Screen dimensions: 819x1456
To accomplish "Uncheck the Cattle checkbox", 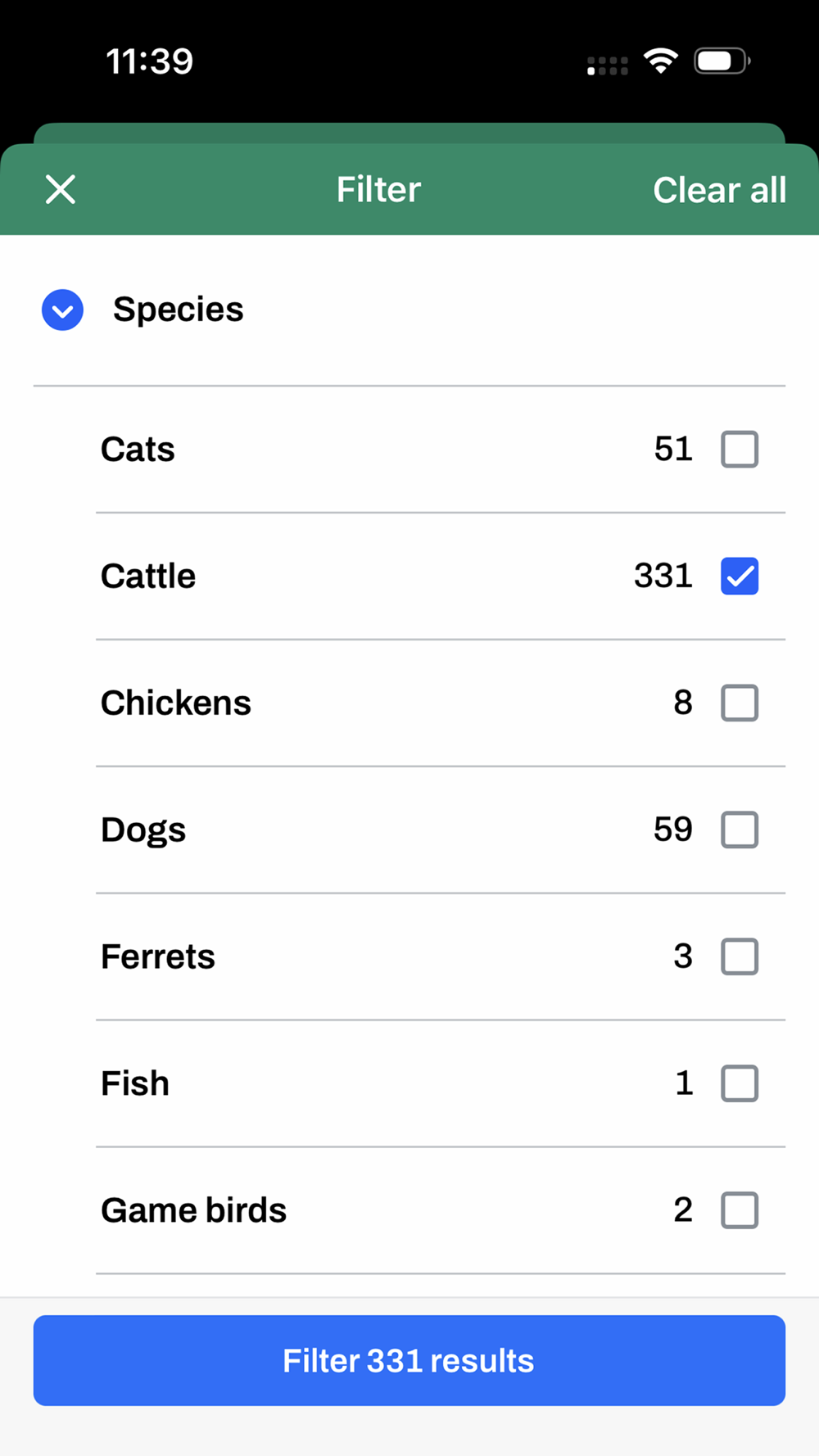I will [739, 576].
